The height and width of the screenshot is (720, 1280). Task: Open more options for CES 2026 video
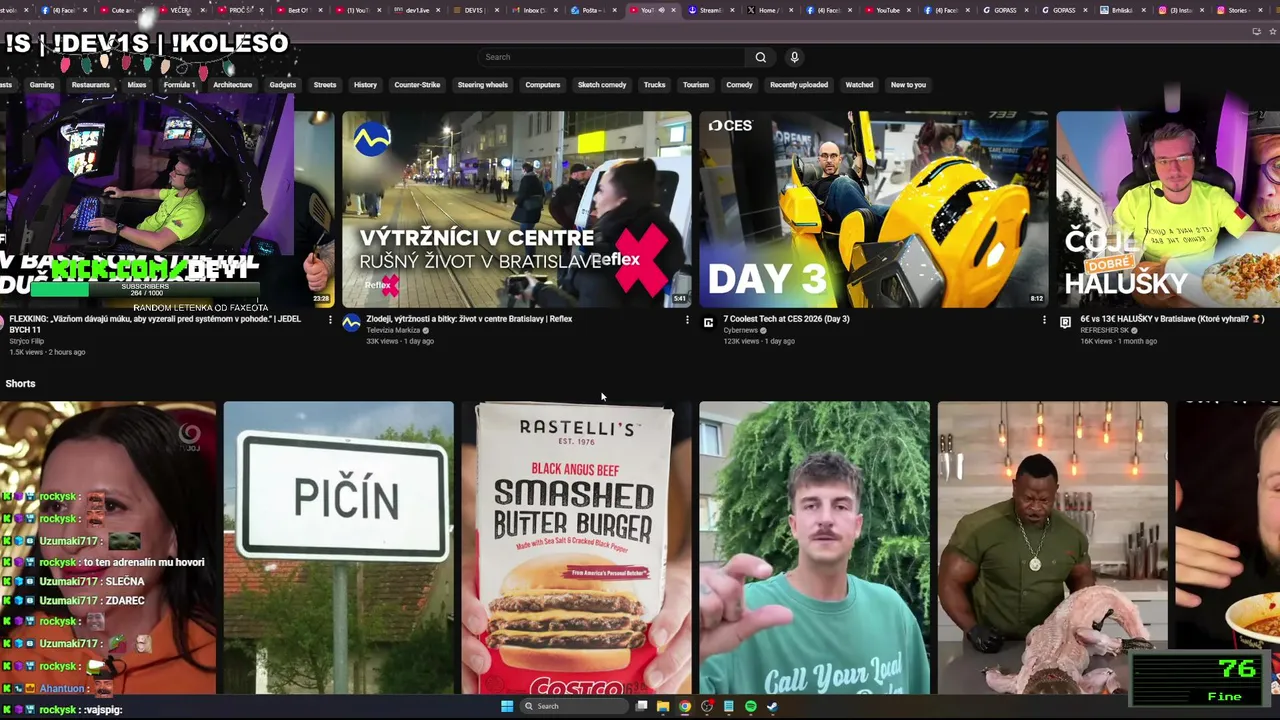(x=1044, y=320)
